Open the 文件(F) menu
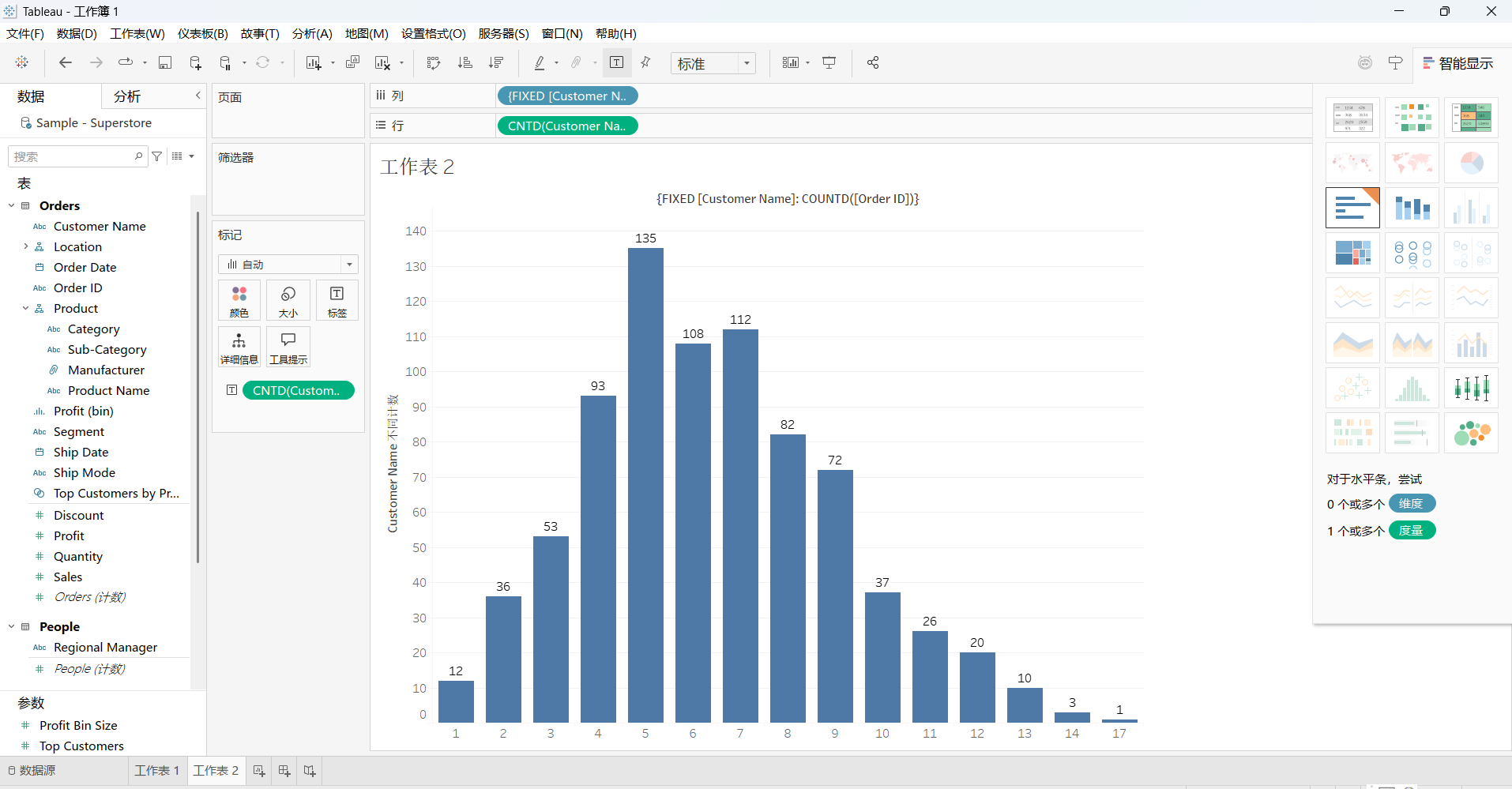1512x789 pixels. click(25, 33)
